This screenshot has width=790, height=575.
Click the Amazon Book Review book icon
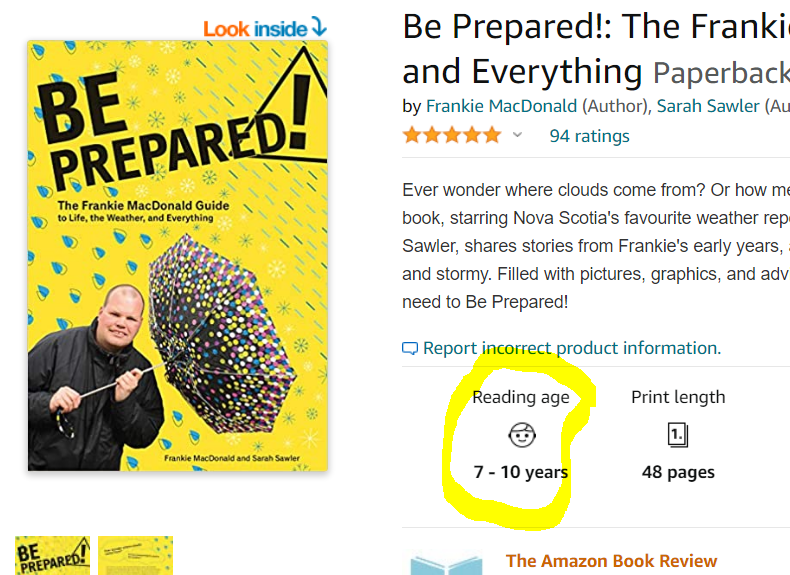tap(445, 565)
